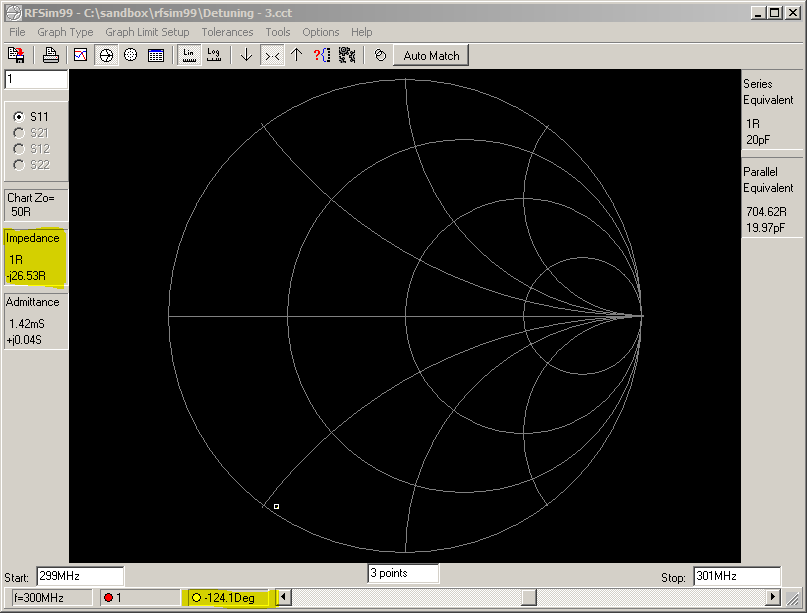Screen dimensions: 807x613
Task: Click the up arrow toolbar icon
Action: tap(296, 55)
